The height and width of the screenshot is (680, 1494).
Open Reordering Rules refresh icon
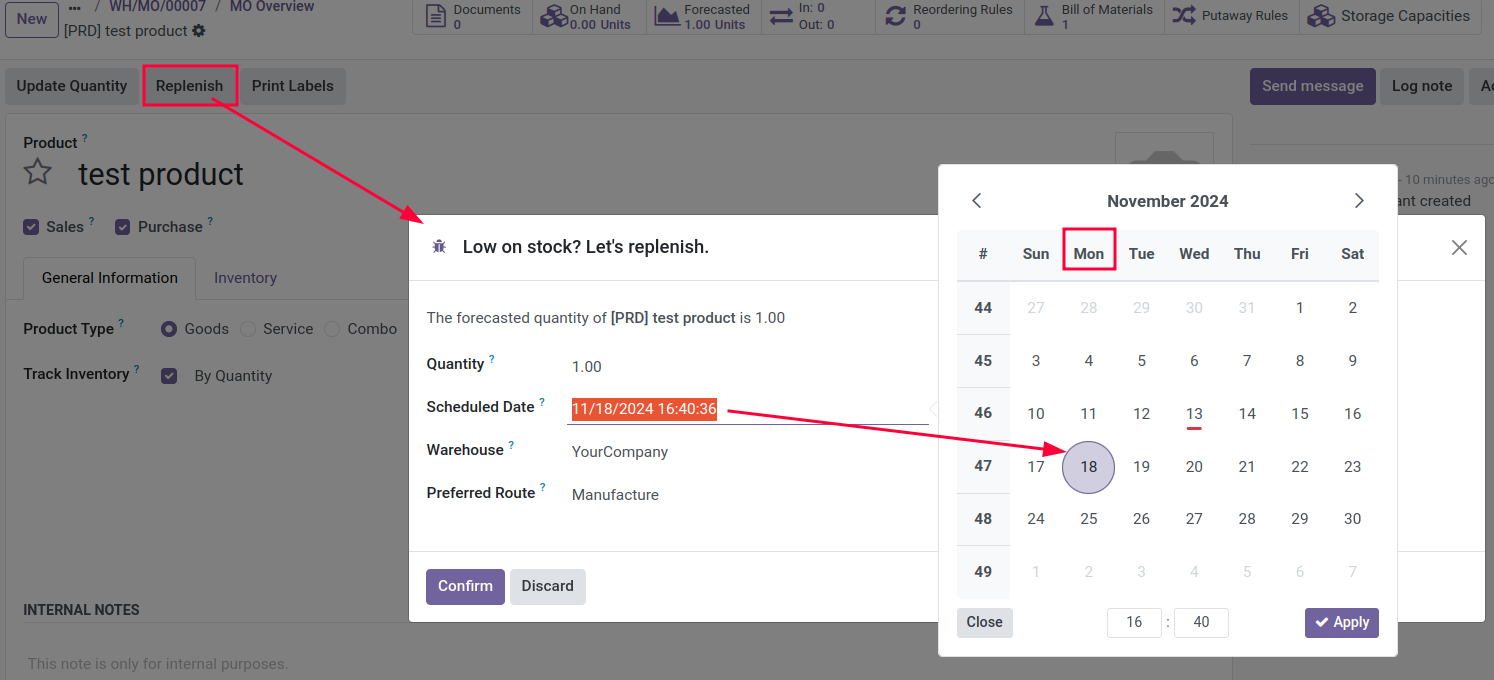[896, 16]
